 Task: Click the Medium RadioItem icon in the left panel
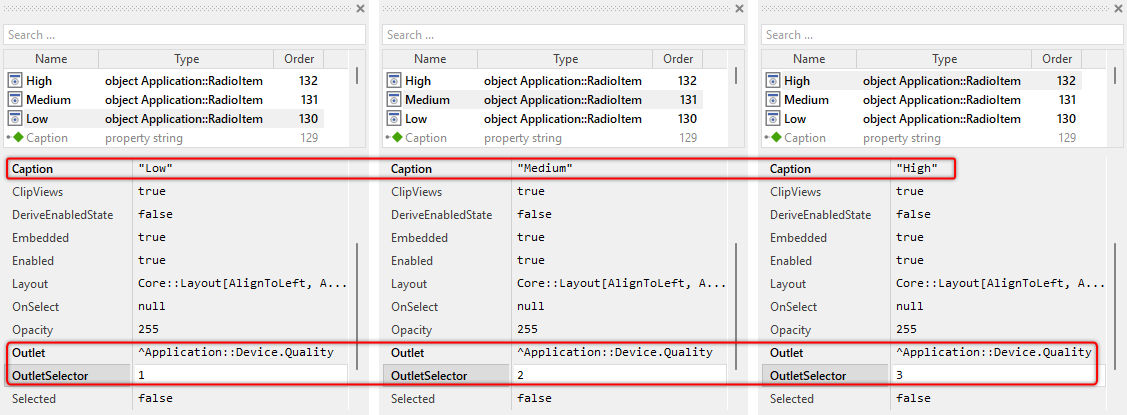pyautogui.click(x=15, y=100)
